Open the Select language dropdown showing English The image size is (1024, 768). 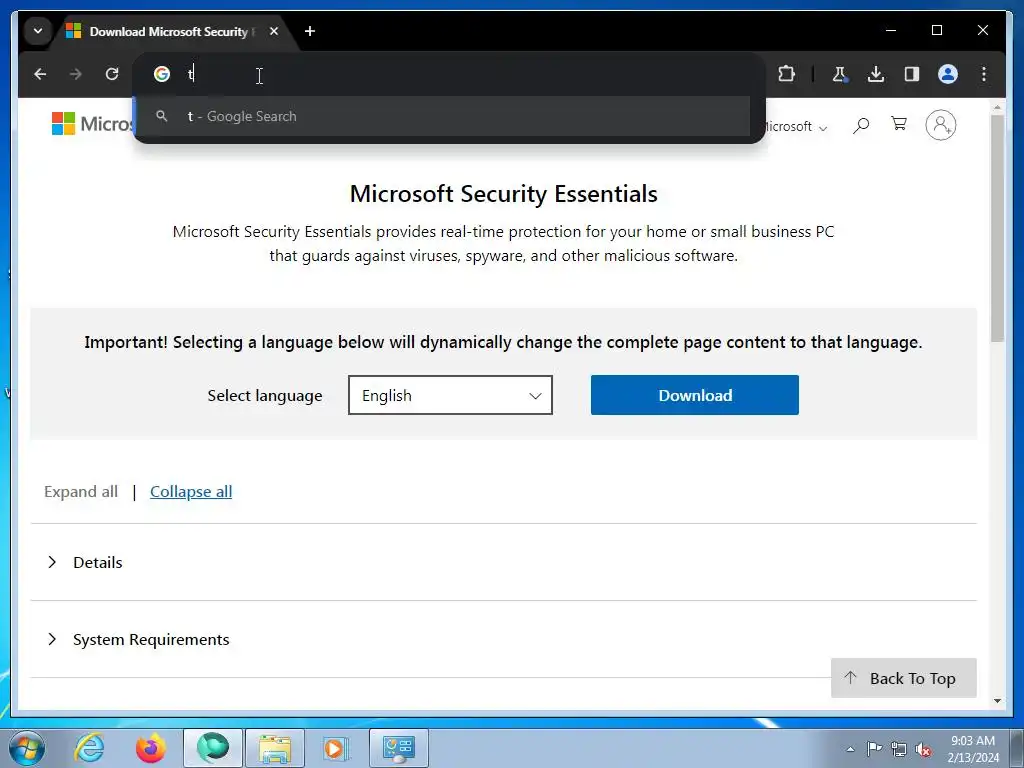pyautogui.click(x=451, y=395)
